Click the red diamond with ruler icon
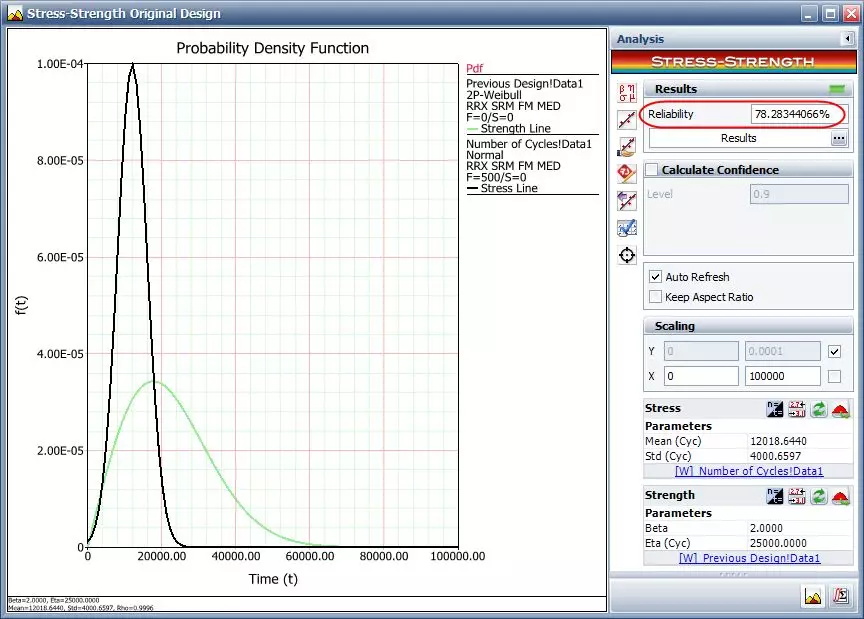 (x=627, y=174)
